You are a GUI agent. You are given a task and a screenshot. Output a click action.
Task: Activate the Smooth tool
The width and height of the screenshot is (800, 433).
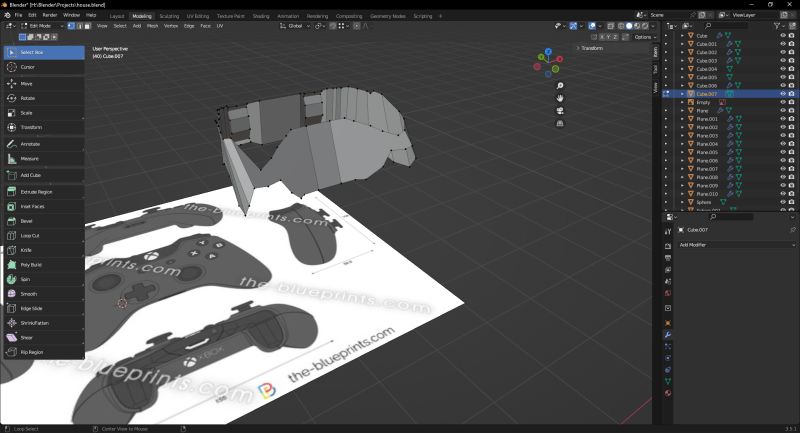[x=44, y=294]
